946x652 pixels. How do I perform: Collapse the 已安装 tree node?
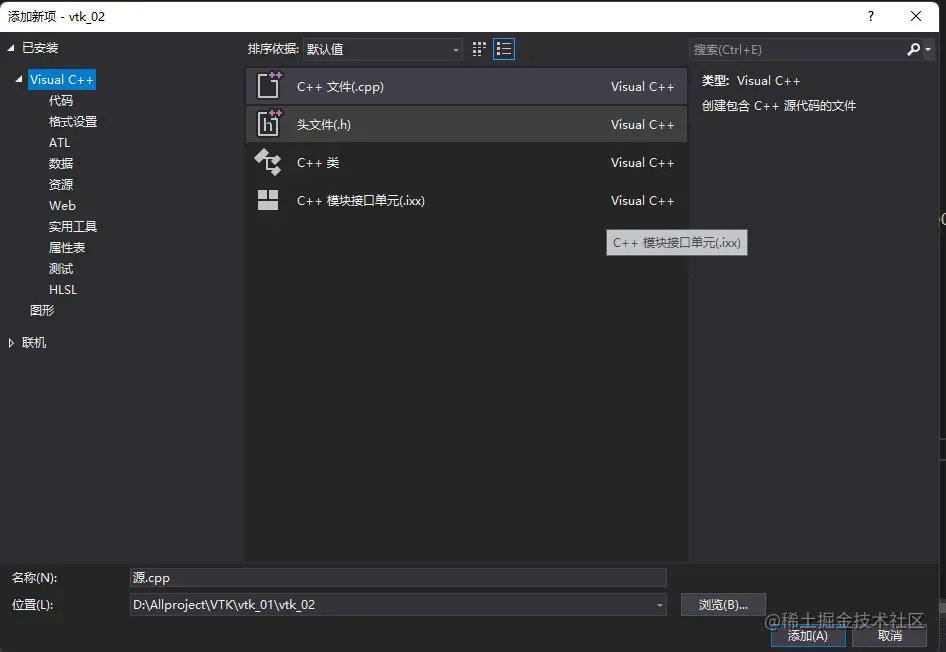click(x=11, y=48)
